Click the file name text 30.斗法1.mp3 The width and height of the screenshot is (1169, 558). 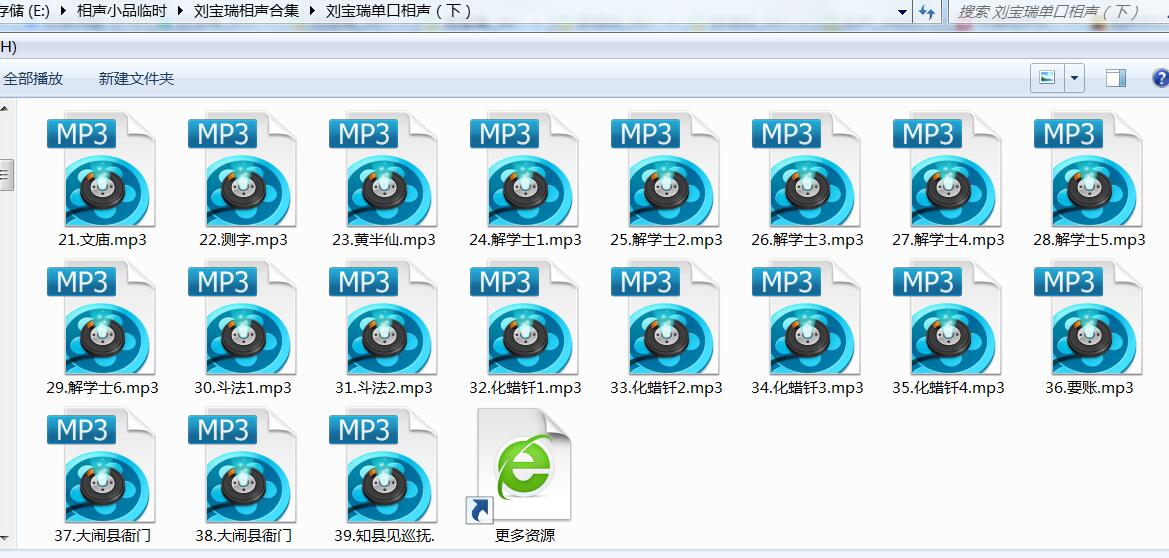pos(243,388)
